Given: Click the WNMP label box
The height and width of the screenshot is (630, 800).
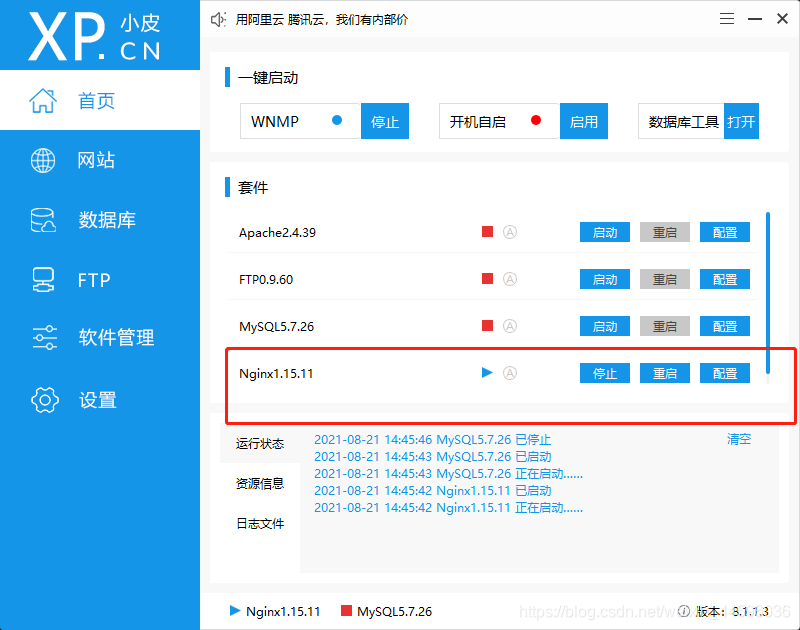Looking at the screenshot, I should click(x=301, y=121).
